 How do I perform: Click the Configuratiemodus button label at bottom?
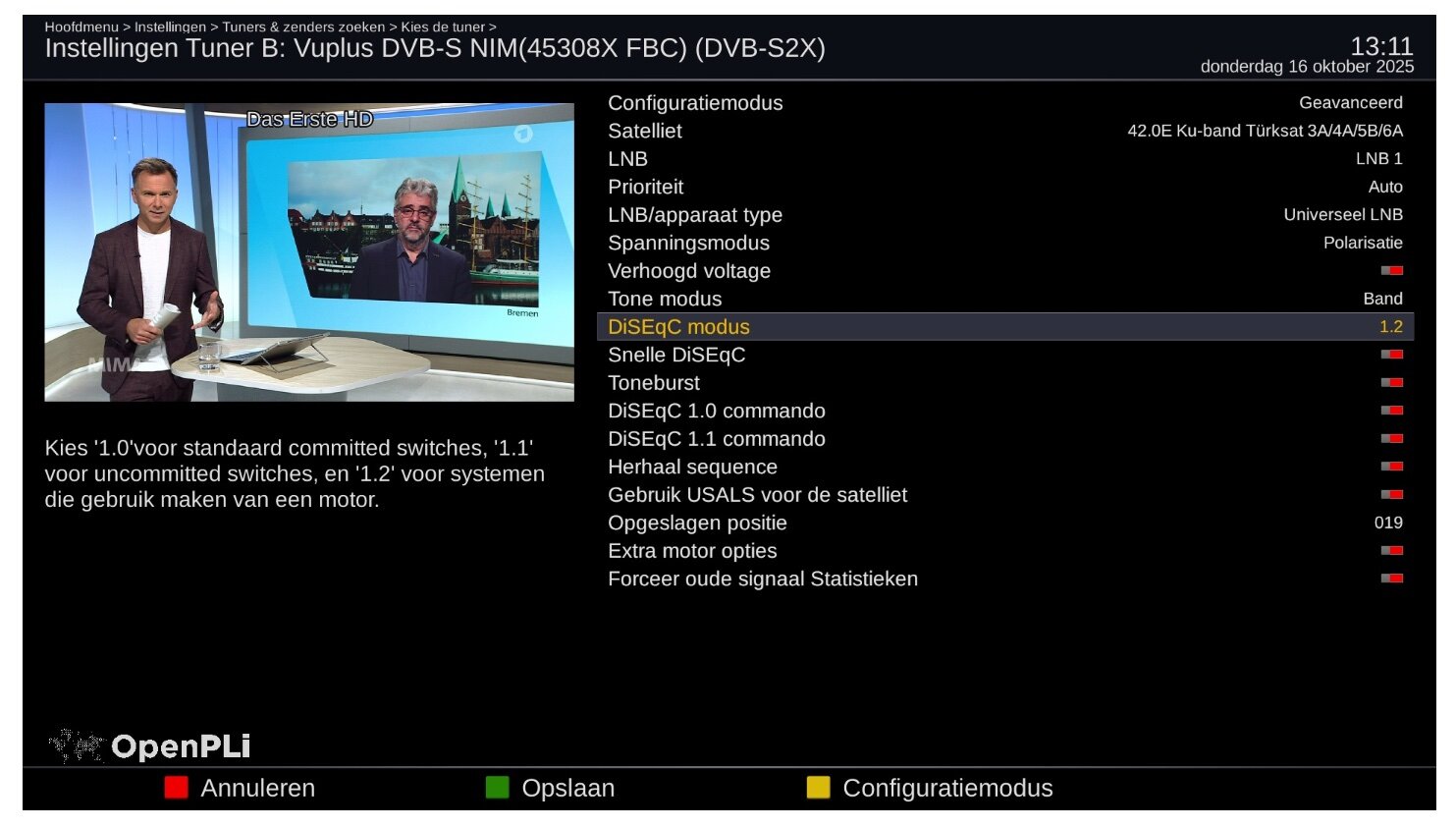pos(947,788)
